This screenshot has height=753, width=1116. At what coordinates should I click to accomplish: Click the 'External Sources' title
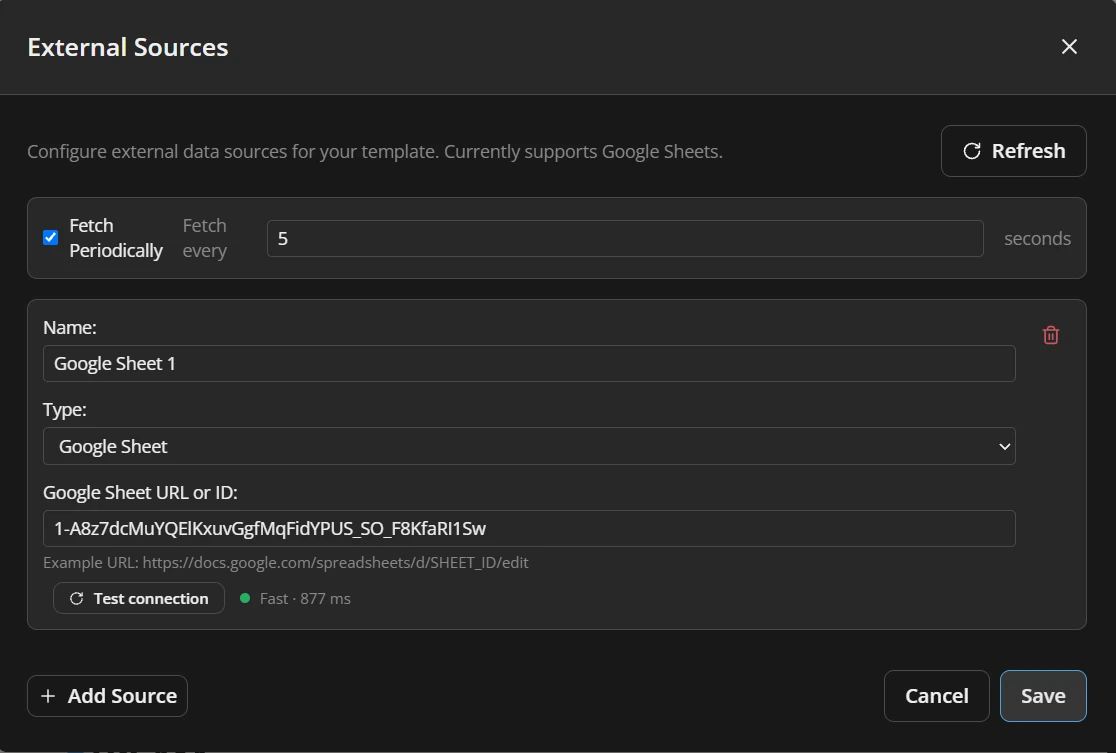[128, 47]
